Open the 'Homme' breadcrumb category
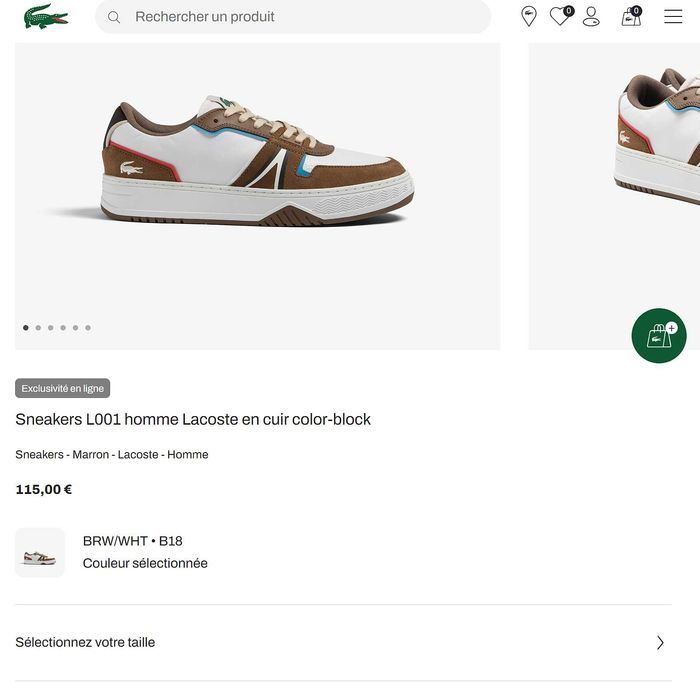 click(x=188, y=455)
